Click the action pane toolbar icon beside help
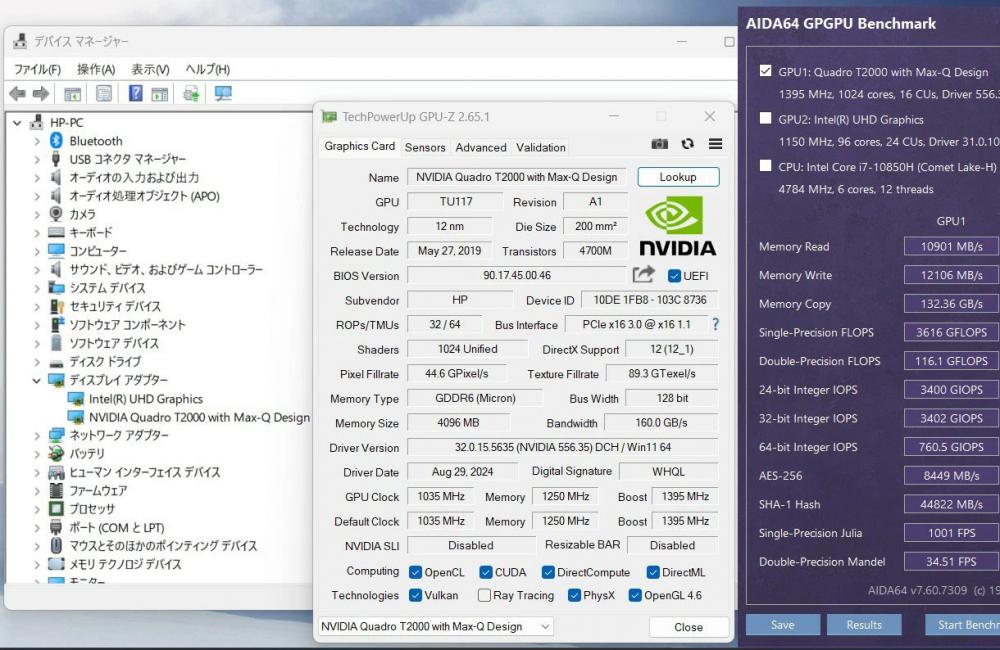The width and height of the screenshot is (1000, 650). coord(159,94)
